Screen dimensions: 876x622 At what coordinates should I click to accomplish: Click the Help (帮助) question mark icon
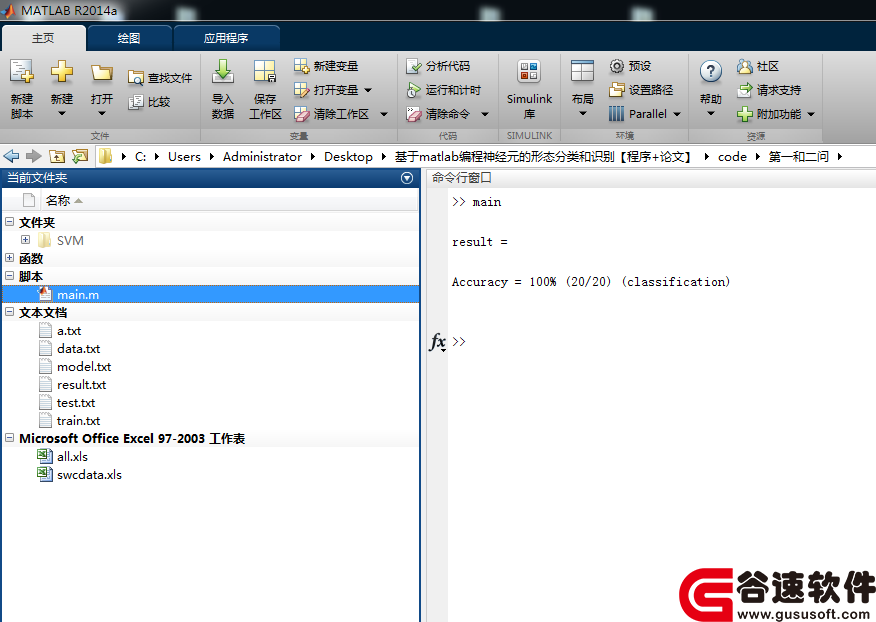[x=711, y=72]
